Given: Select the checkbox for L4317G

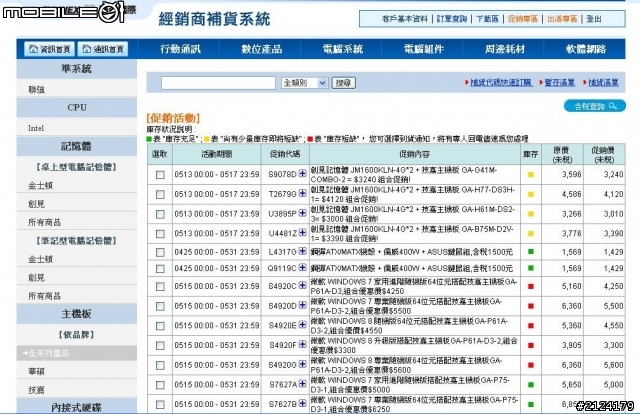Looking at the screenshot, I should [x=160, y=252].
